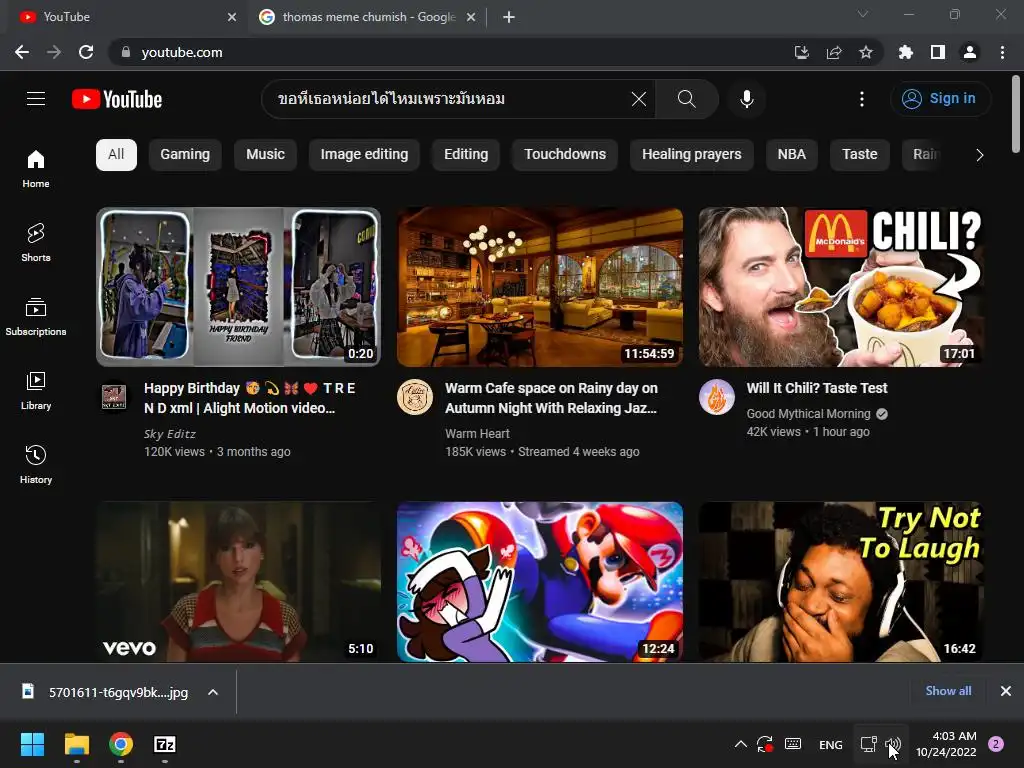The image size is (1024, 768).
Task: Play the vevo music video thumbnail
Action: click(238, 582)
